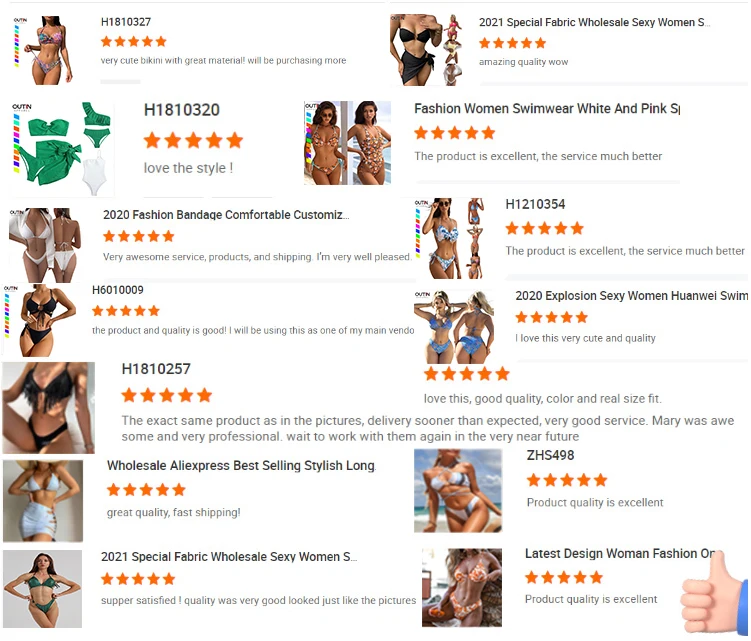Click the five-star rating under H1810320
This screenshot has width=751, height=641.
click(193, 141)
